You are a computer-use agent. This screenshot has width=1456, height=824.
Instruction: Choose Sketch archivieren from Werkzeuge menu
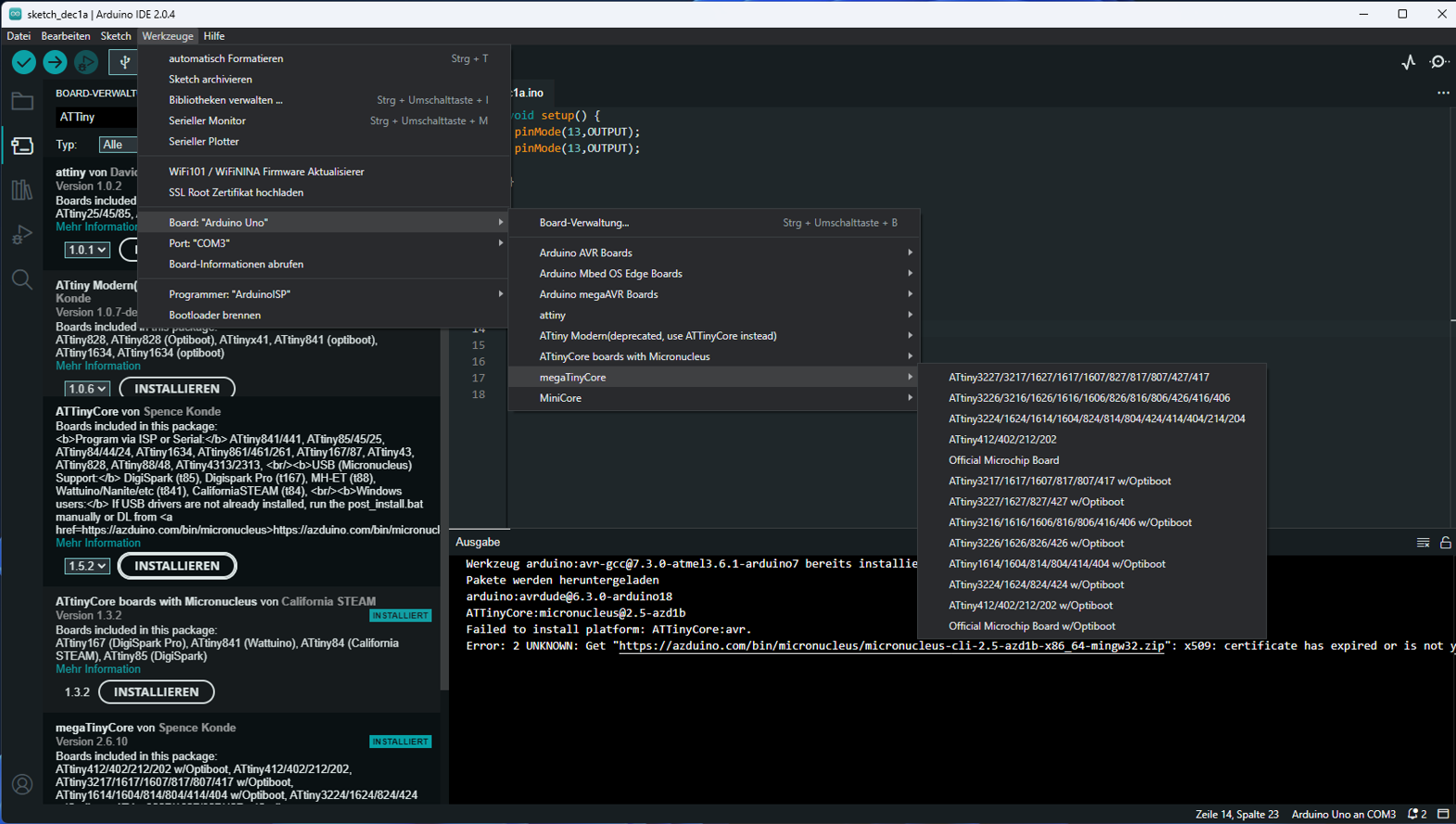324,80
